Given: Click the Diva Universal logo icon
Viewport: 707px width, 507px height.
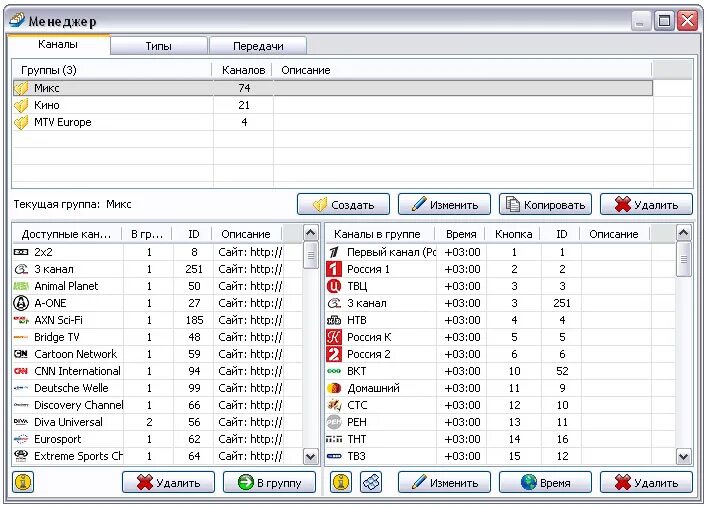Looking at the screenshot, I should 21,422.
